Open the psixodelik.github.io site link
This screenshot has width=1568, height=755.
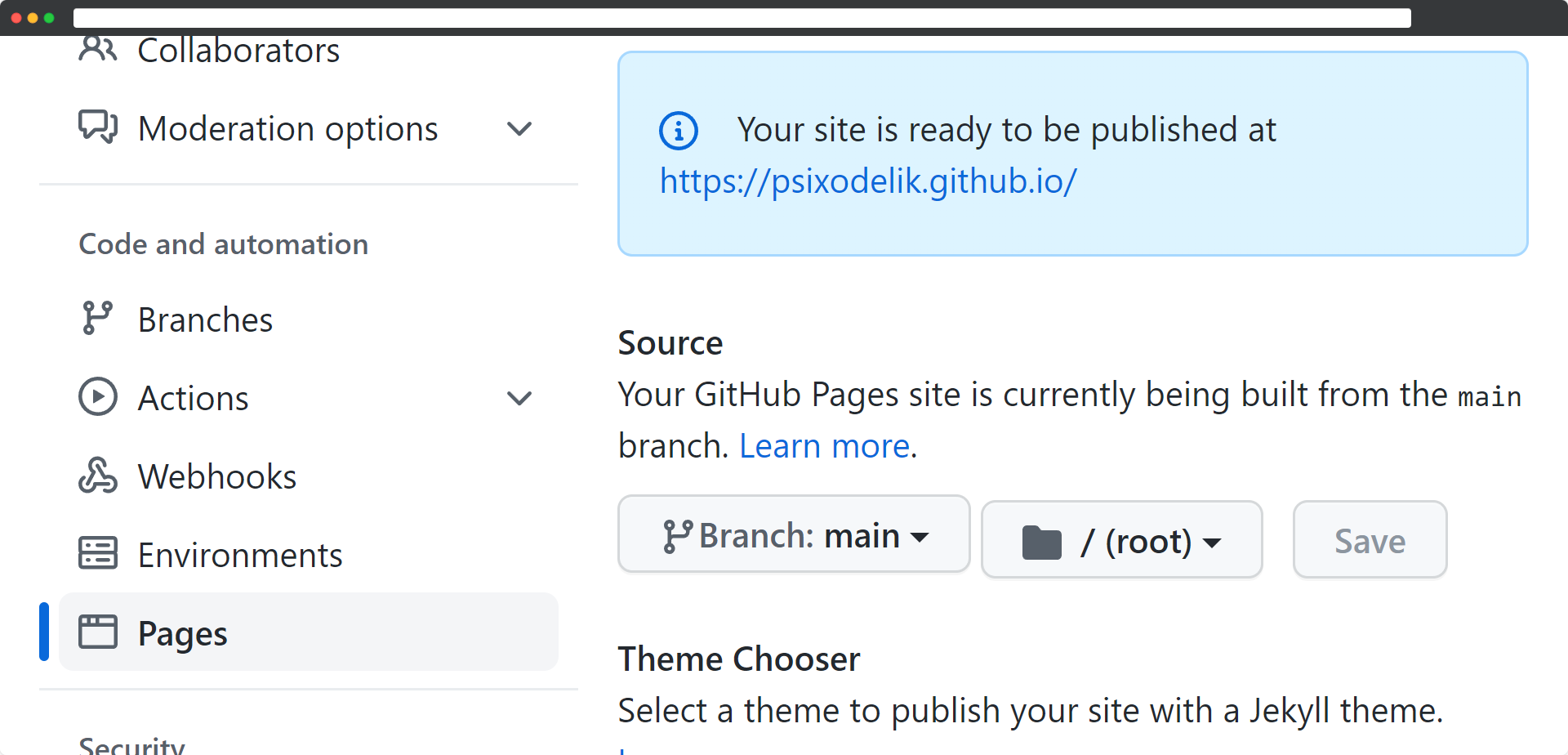(x=868, y=181)
